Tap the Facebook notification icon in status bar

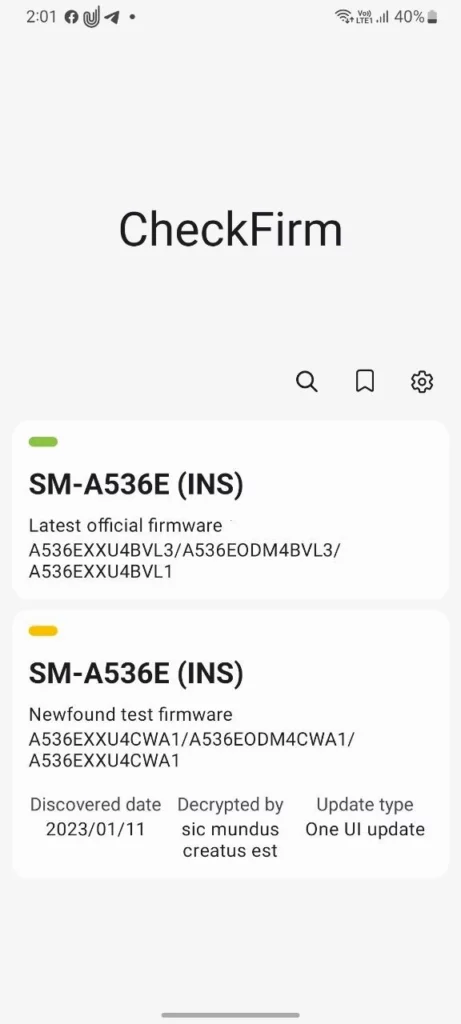tap(71, 18)
